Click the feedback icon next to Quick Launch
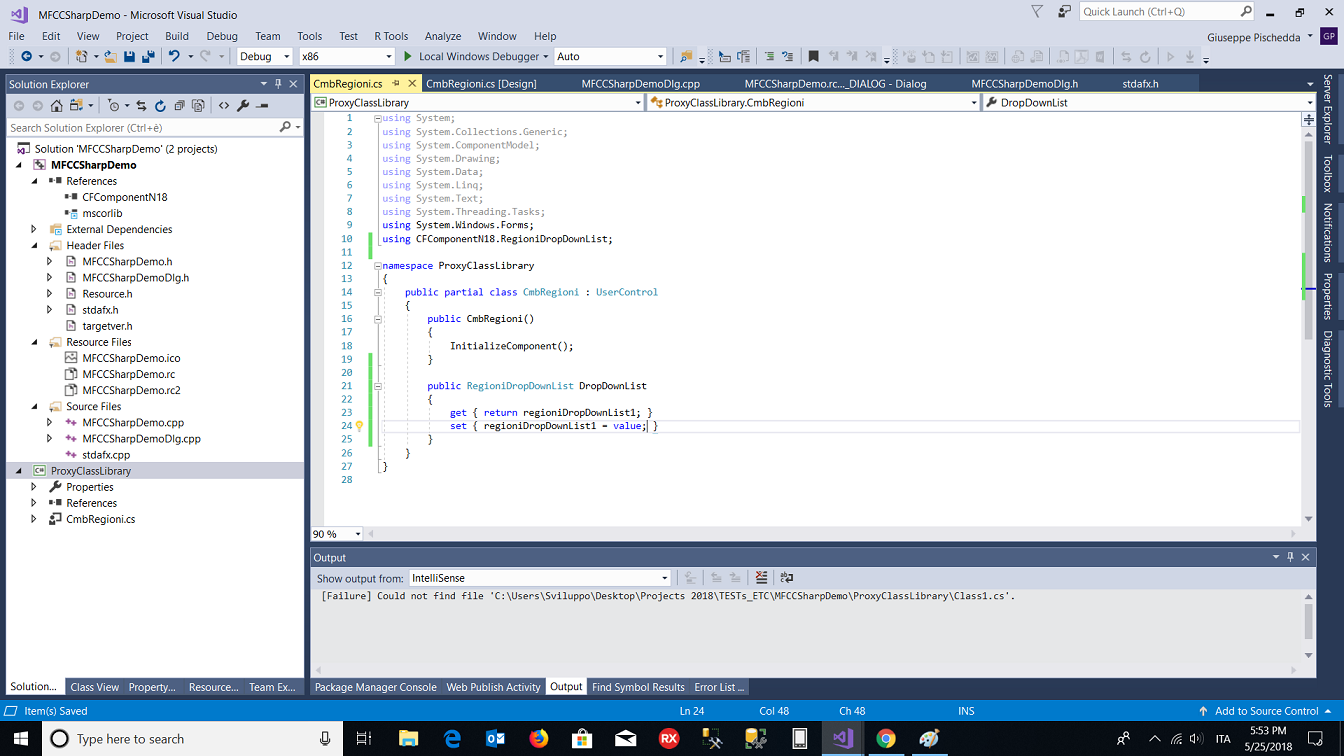 coord(1063,12)
